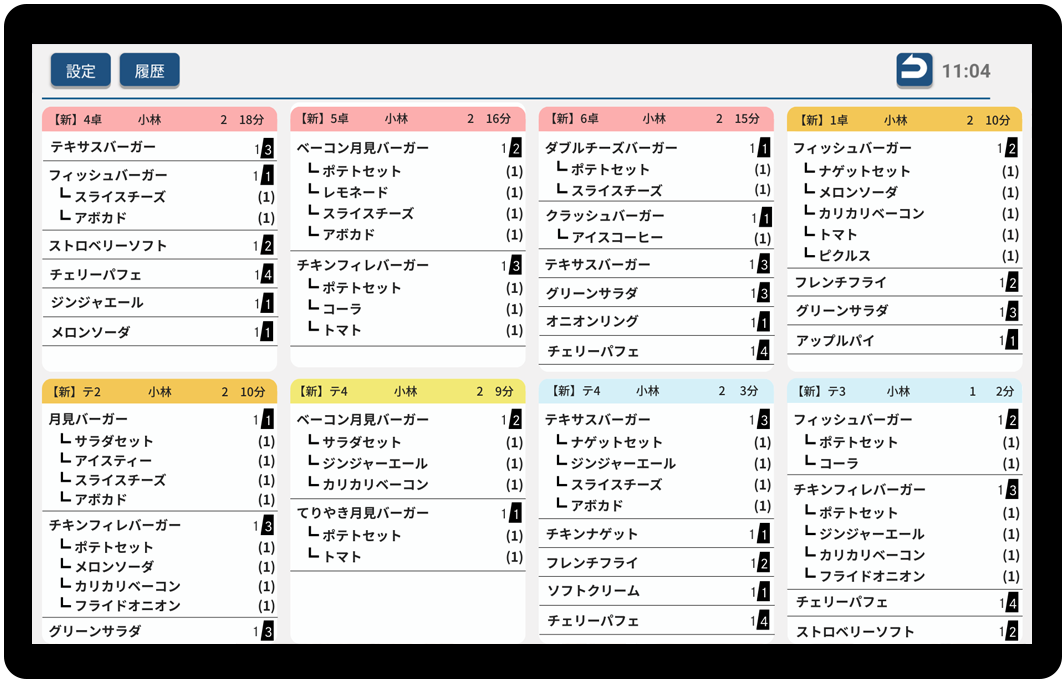This screenshot has width=1064, height=682.
Task: Select メロンソーダ row in 4卓 order
Action: [159, 332]
